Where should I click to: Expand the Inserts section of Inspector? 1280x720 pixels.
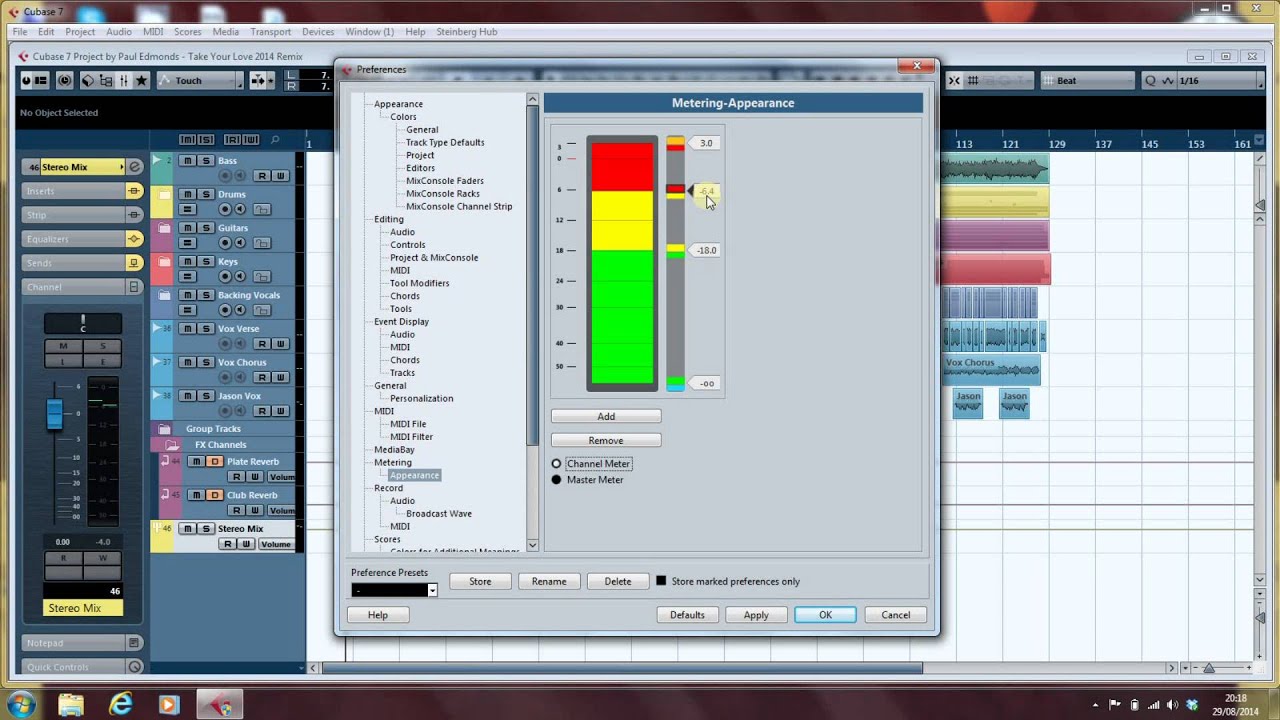coord(74,191)
